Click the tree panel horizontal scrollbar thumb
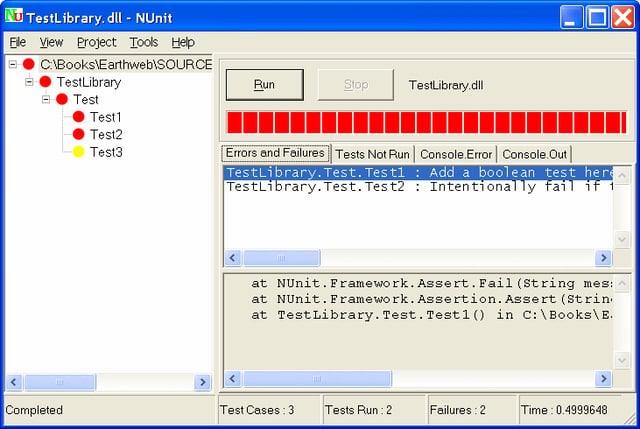The image size is (640, 429). pyautogui.click(x=60, y=382)
